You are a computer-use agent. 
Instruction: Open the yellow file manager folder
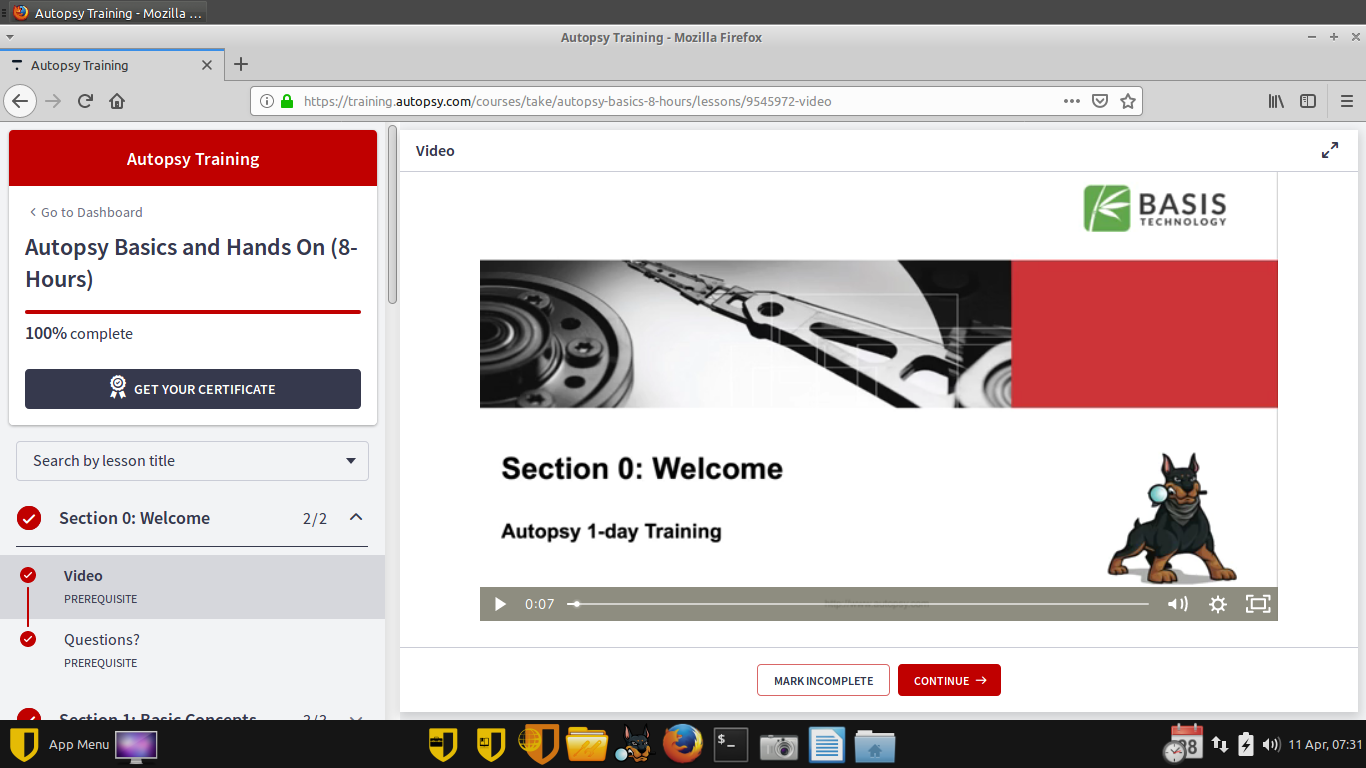[x=587, y=745]
